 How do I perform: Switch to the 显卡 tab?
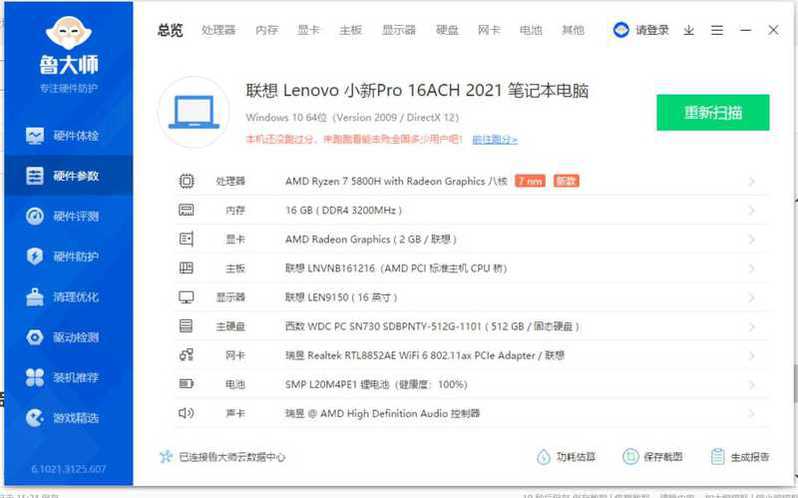click(x=308, y=31)
